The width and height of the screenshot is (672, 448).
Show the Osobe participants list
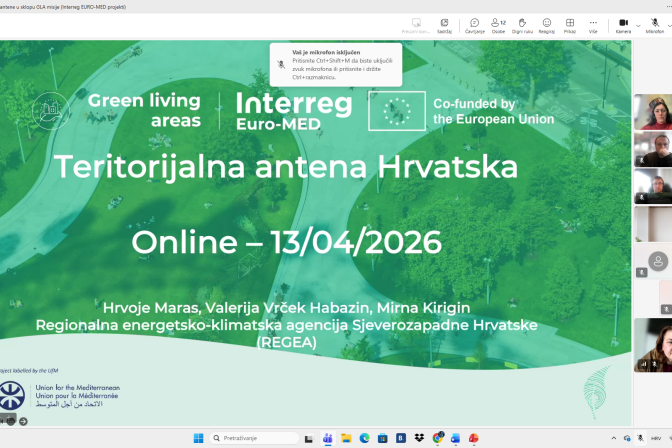click(x=498, y=26)
